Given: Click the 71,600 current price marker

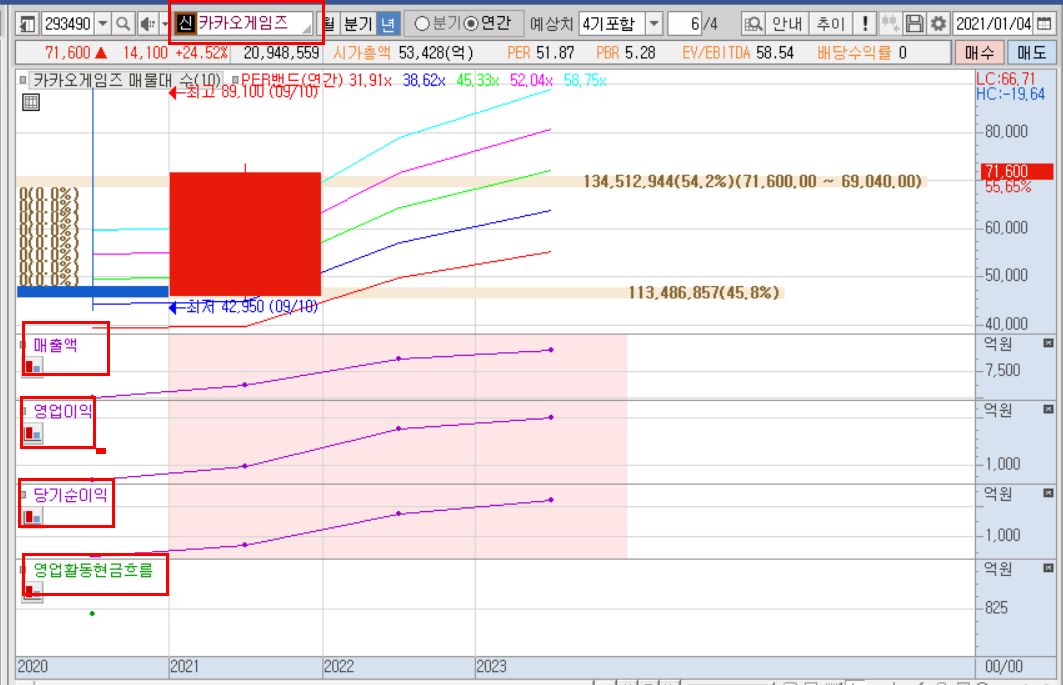Looking at the screenshot, I should (1016, 172).
